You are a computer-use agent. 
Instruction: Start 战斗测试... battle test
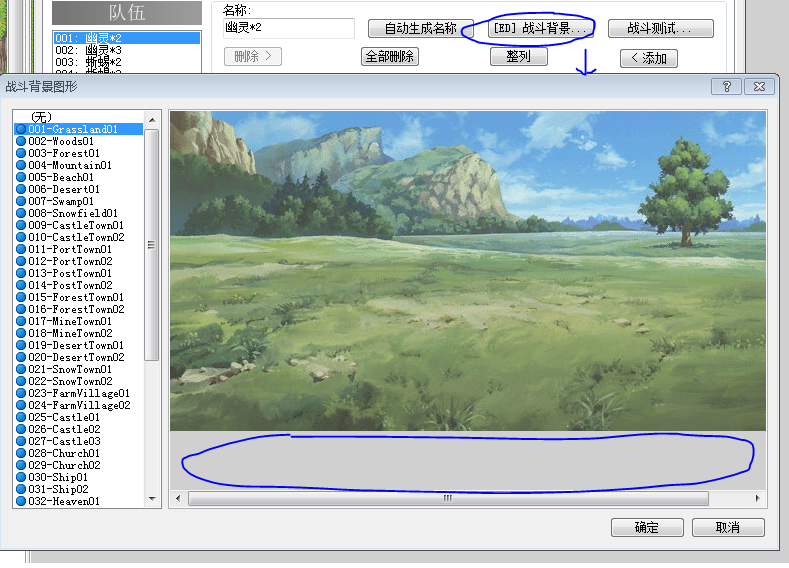click(661, 29)
